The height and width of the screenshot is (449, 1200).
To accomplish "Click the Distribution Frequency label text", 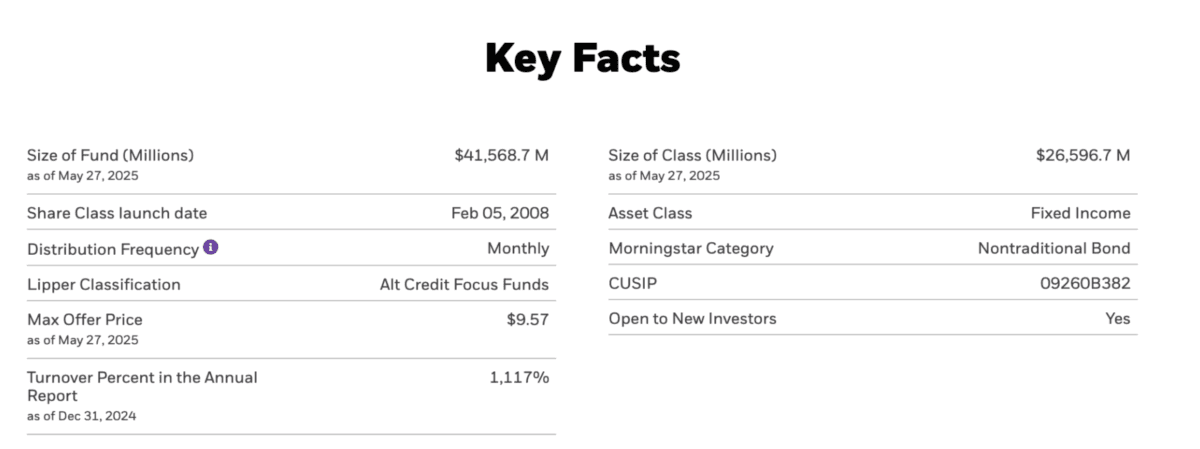I will (x=113, y=249).
